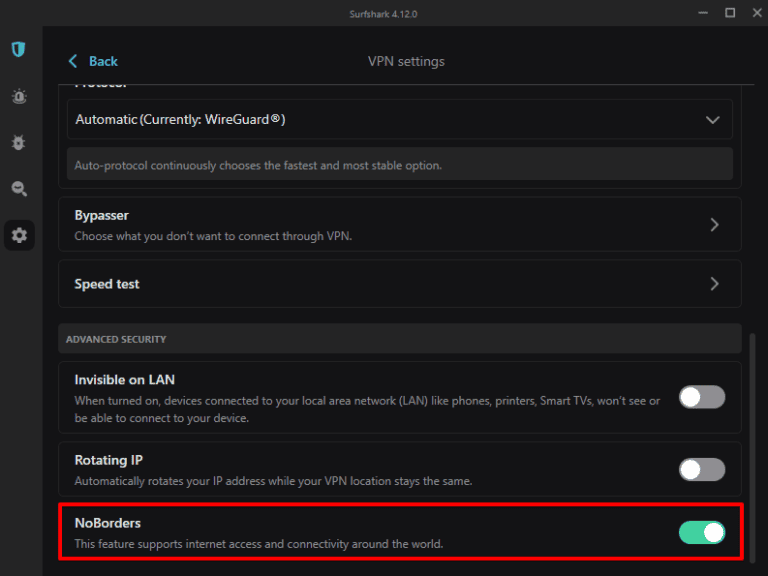Click the back arrow chevron icon
This screenshot has height=576, width=768.
73,61
